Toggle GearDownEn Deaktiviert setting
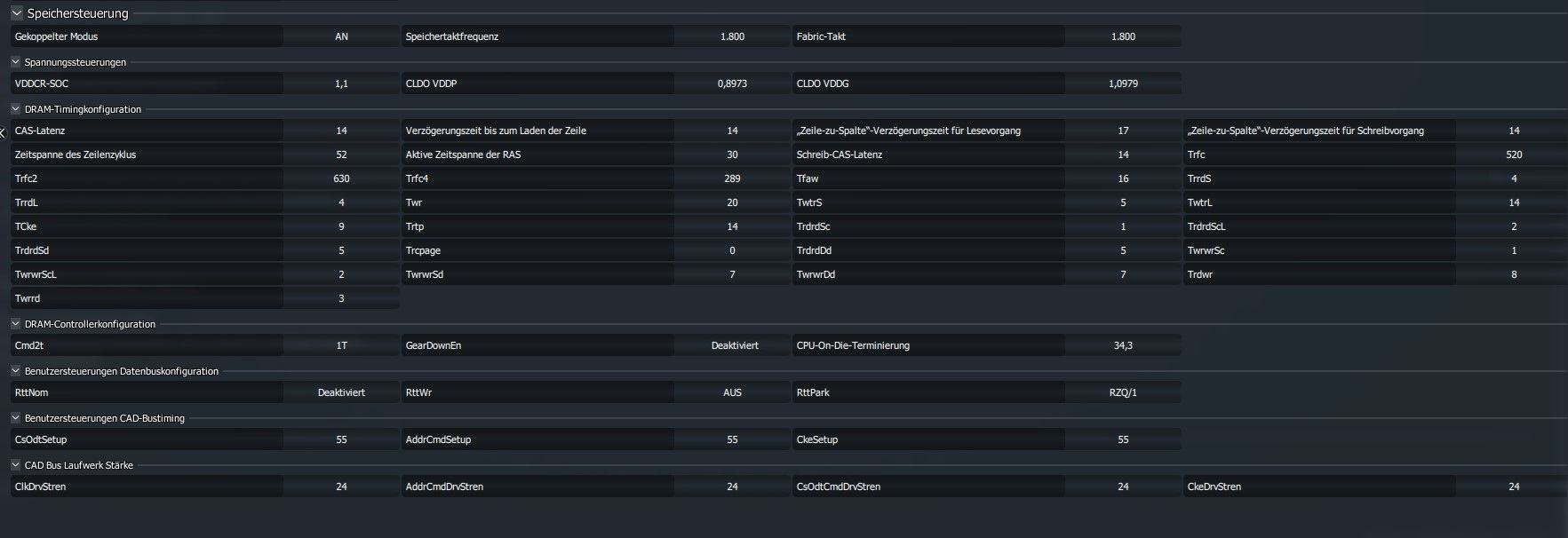The image size is (1568, 538). [x=734, y=345]
